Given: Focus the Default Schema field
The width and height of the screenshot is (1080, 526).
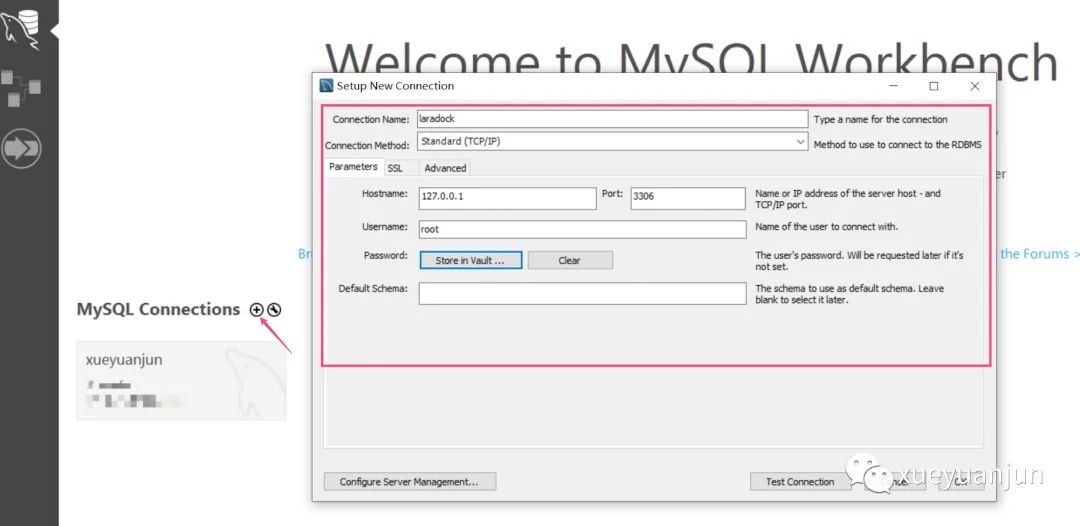Looking at the screenshot, I should pyautogui.click(x=582, y=293).
